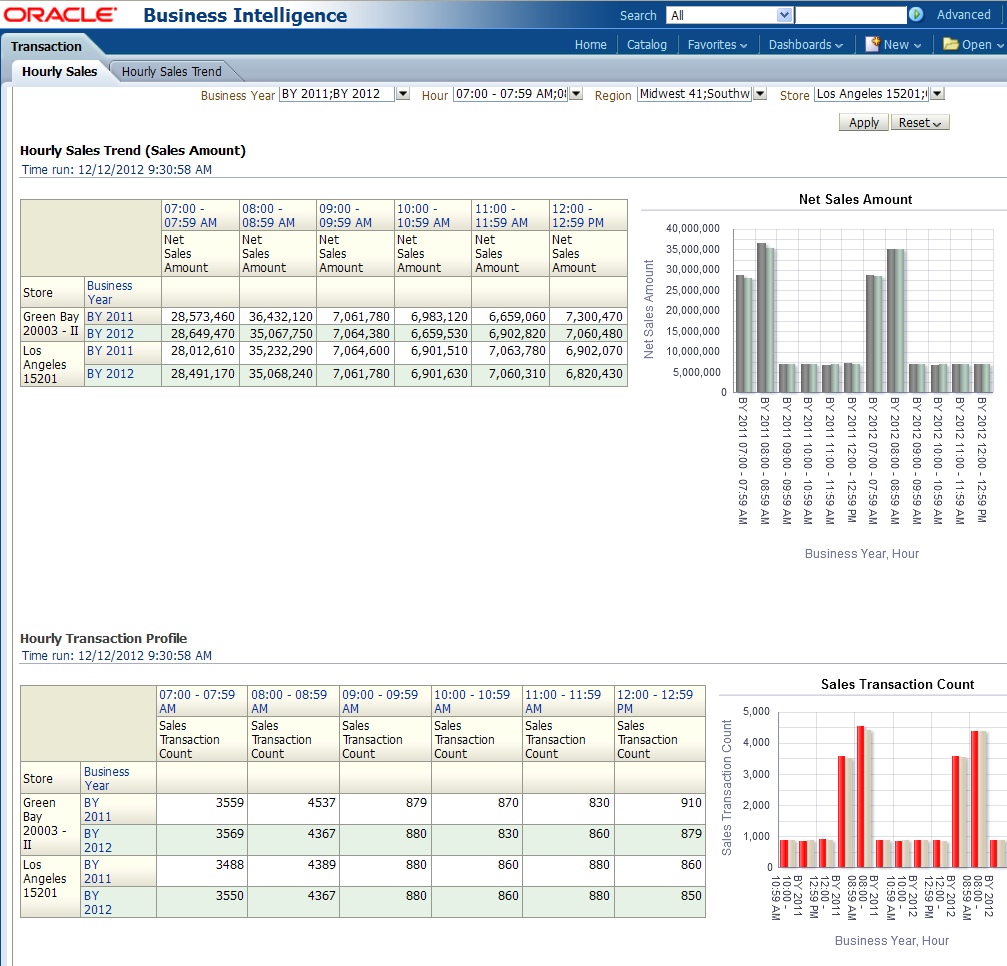Expand the Region prompt dropdown arrow
Viewport: 1007px width, 966px height.
760,94
